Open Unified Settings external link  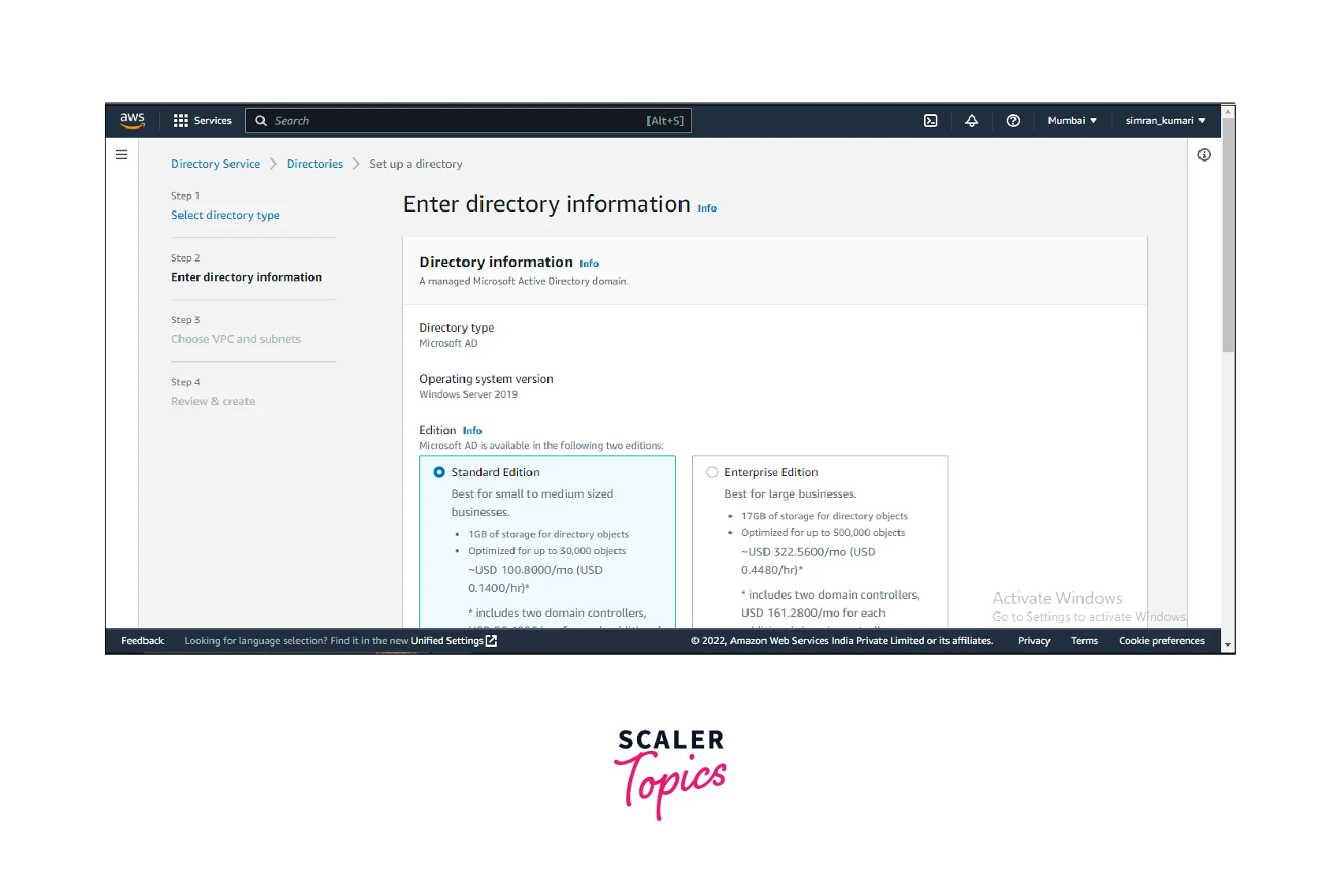point(453,641)
